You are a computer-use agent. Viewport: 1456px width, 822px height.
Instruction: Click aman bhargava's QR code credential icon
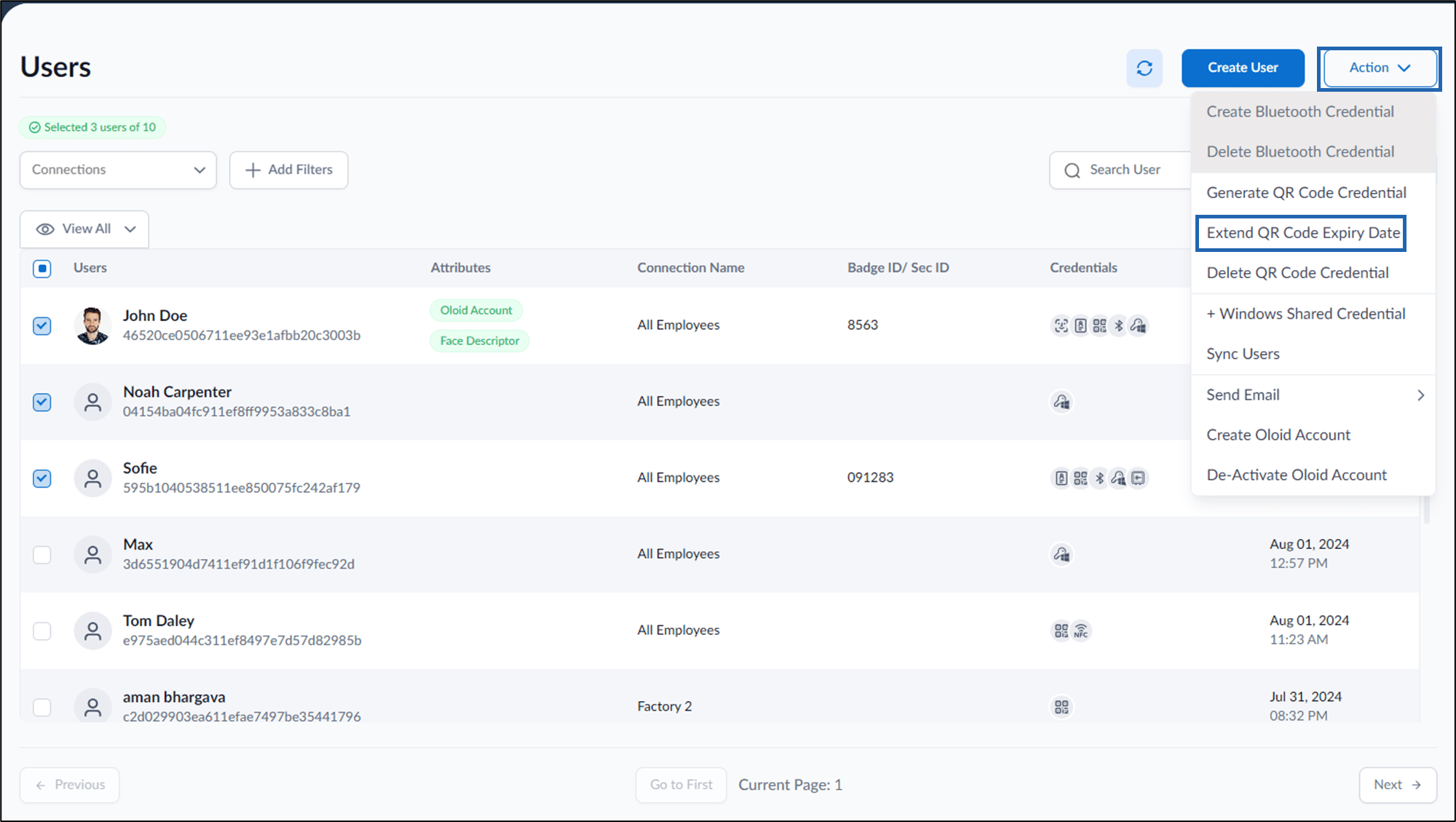pos(1062,707)
